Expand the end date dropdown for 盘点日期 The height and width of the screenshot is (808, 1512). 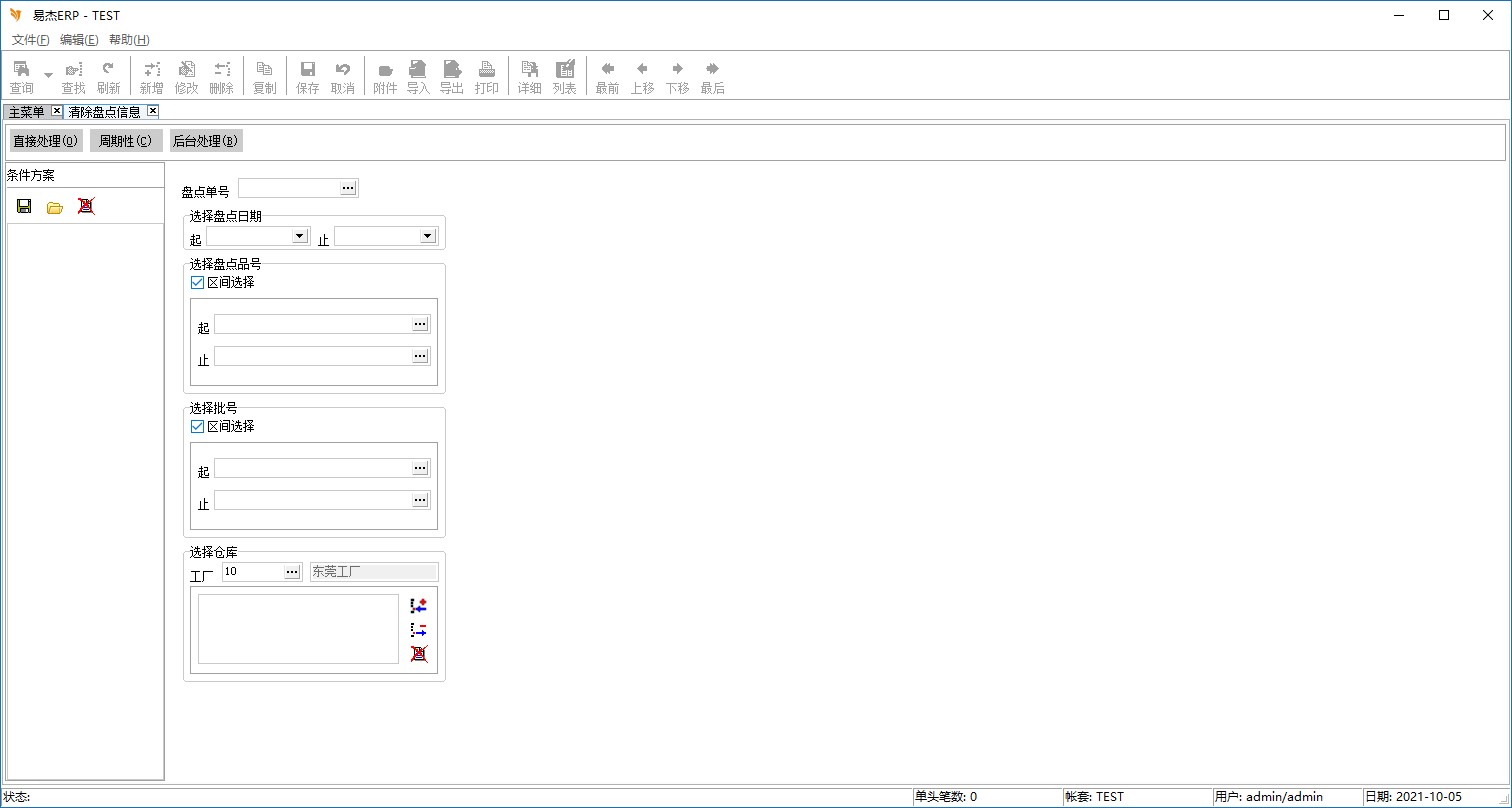[x=427, y=236]
